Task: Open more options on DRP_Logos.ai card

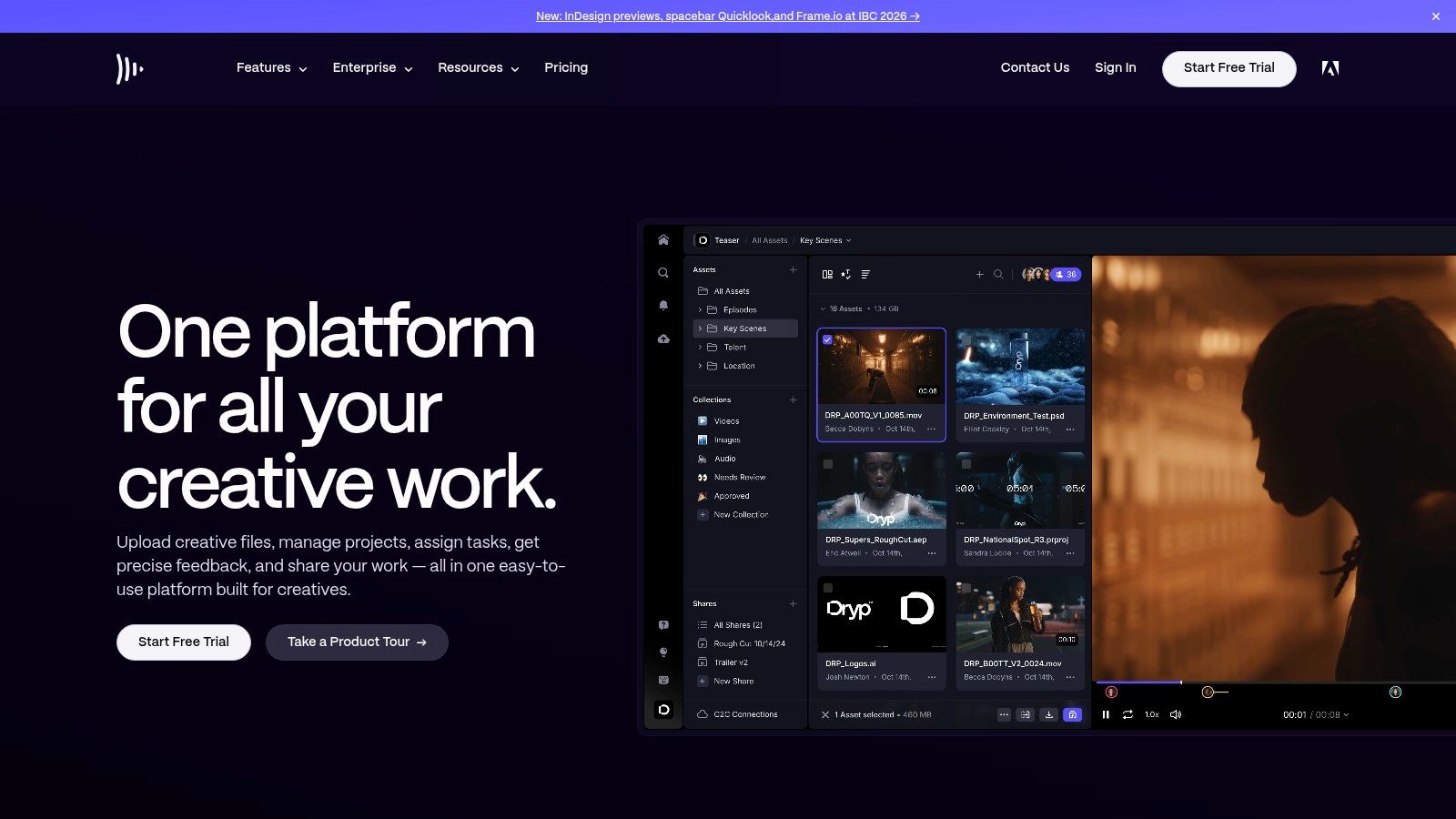Action: [x=931, y=677]
